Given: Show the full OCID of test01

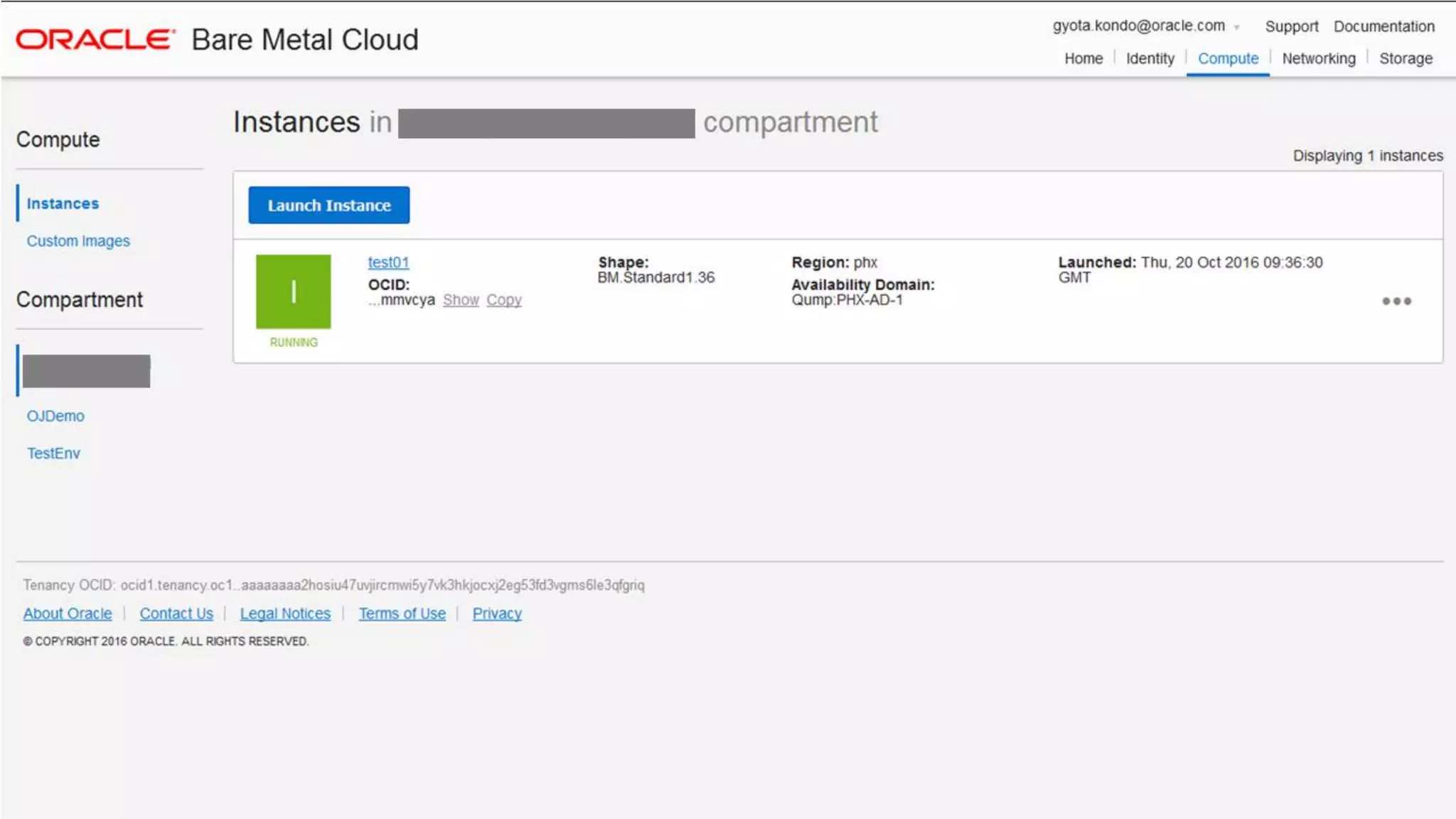Looking at the screenshot, I should [x=461, y=300].
